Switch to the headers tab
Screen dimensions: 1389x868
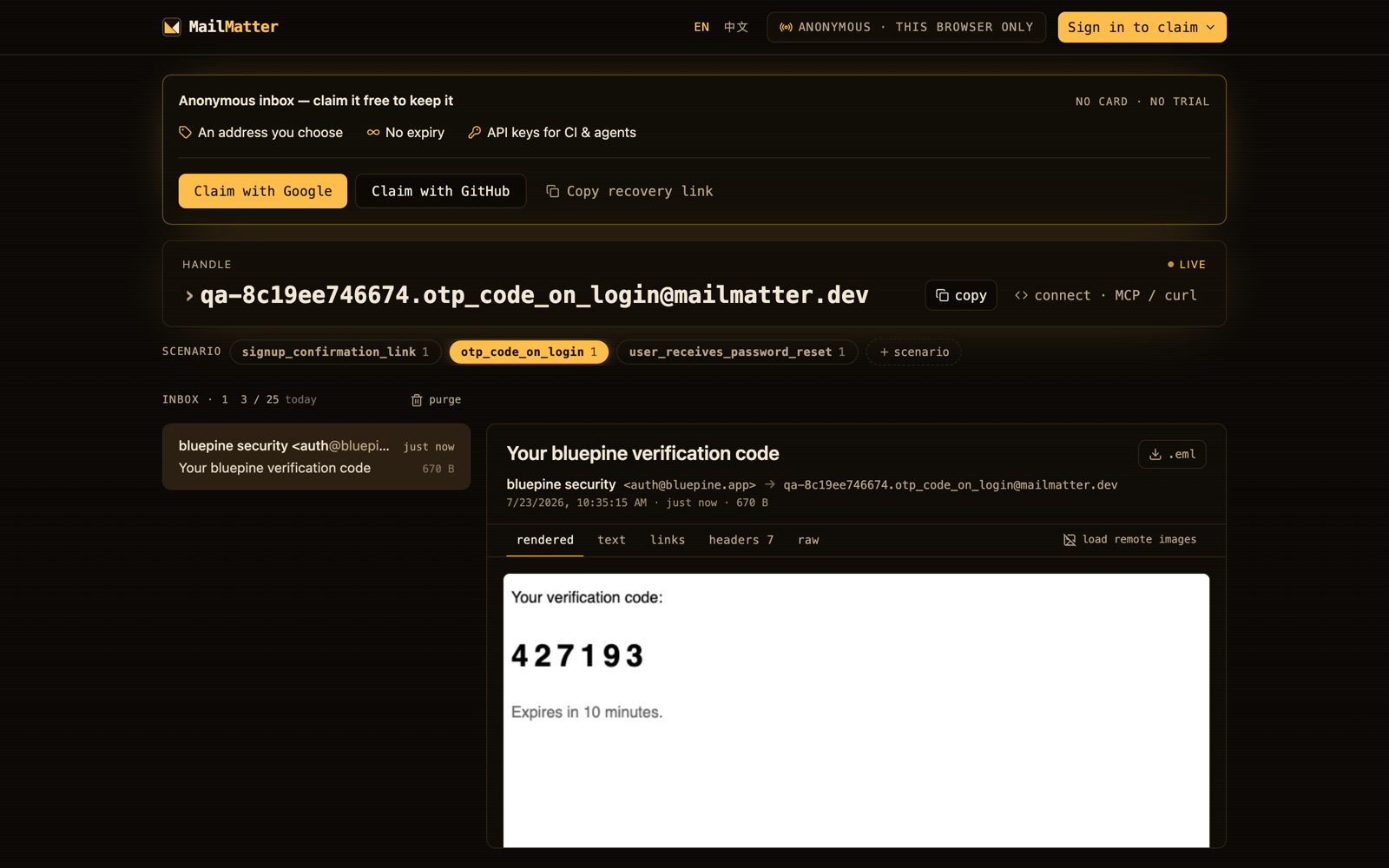pyautogui.click(x=741, y=540)
